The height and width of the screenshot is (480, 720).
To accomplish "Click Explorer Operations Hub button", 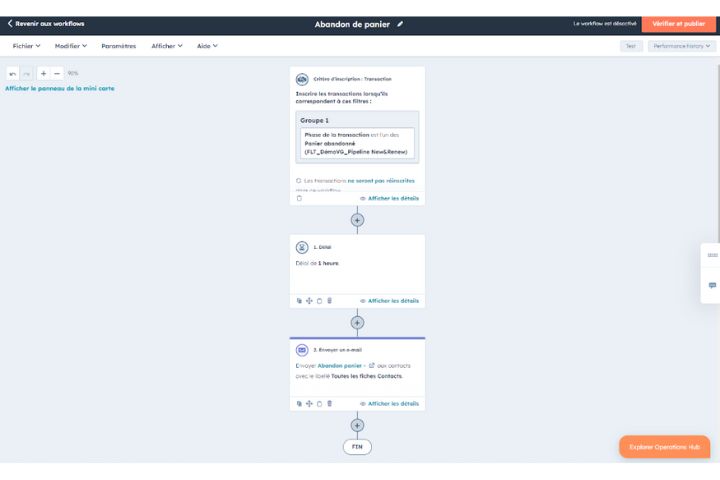I will click(x=664, y=447).
